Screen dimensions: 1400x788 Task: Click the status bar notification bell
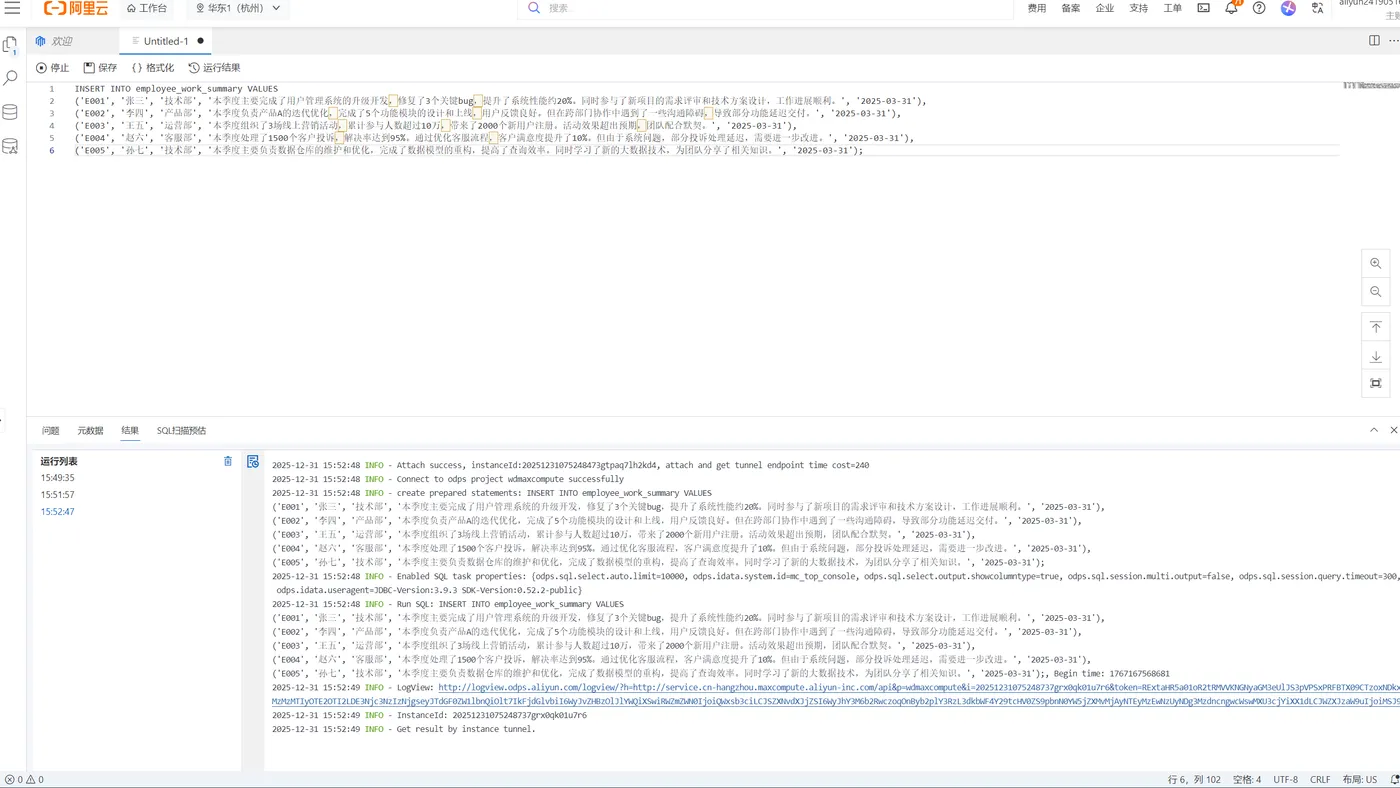pos(1394,780)
